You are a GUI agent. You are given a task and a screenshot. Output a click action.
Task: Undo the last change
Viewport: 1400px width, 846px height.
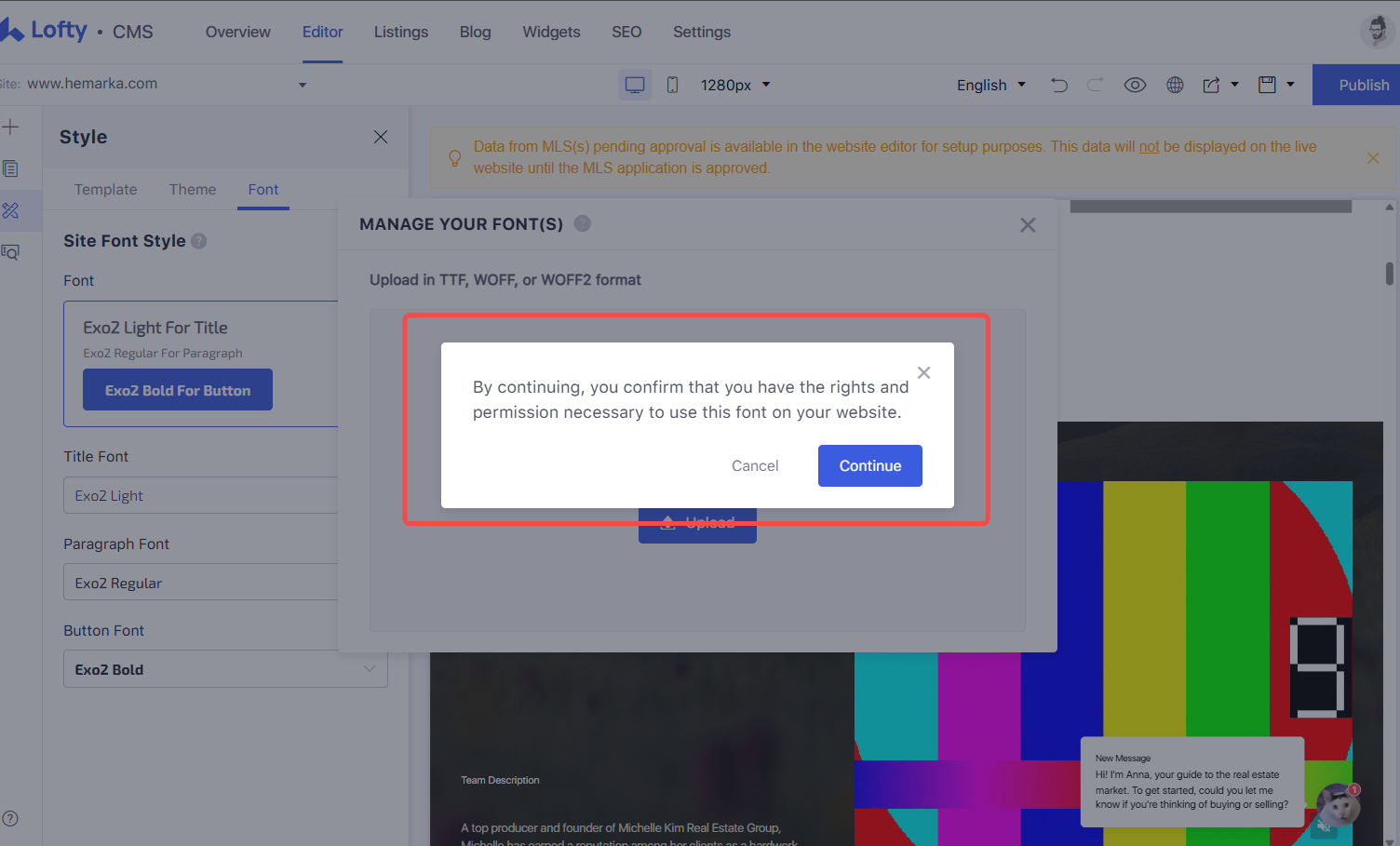[x=1059, y=85]
